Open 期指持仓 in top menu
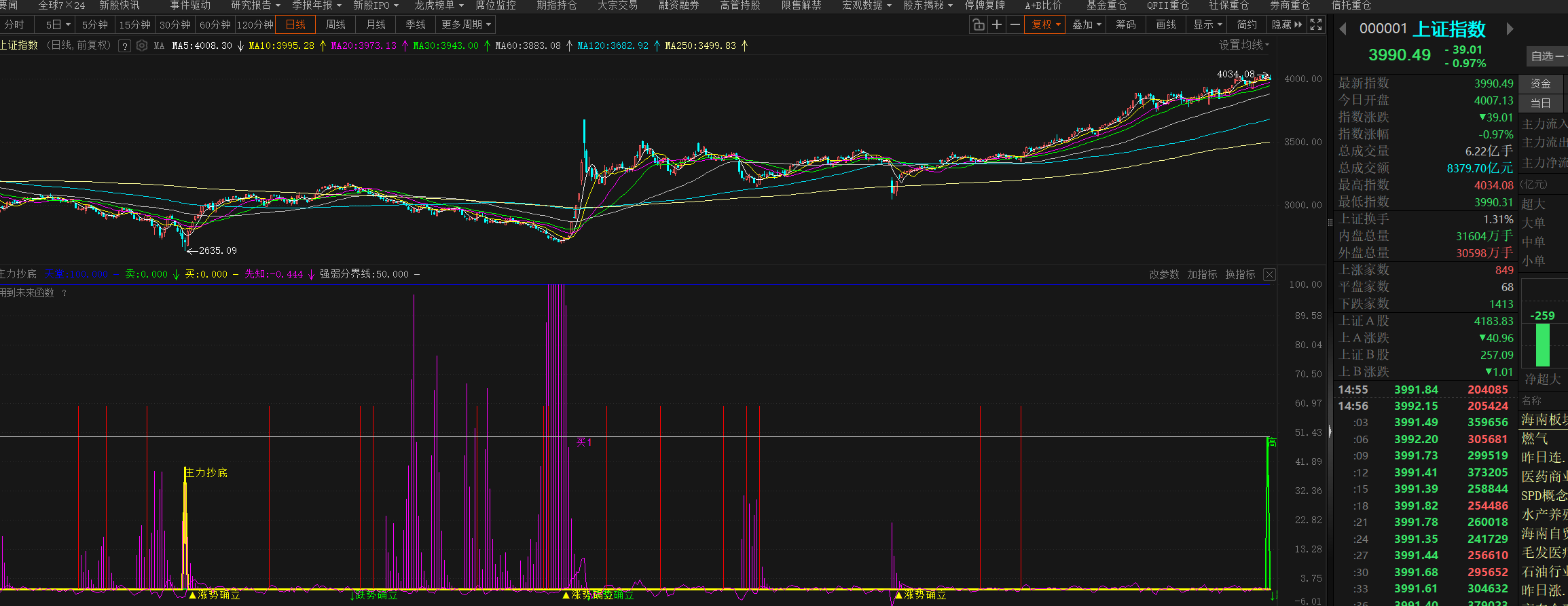1568x606 pixels. coord(557,5)
